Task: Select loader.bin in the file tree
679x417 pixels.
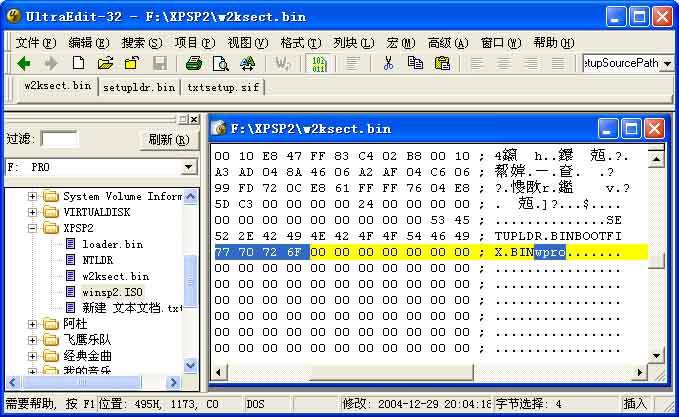Action: pyautogui.click(x=113, y=244)
